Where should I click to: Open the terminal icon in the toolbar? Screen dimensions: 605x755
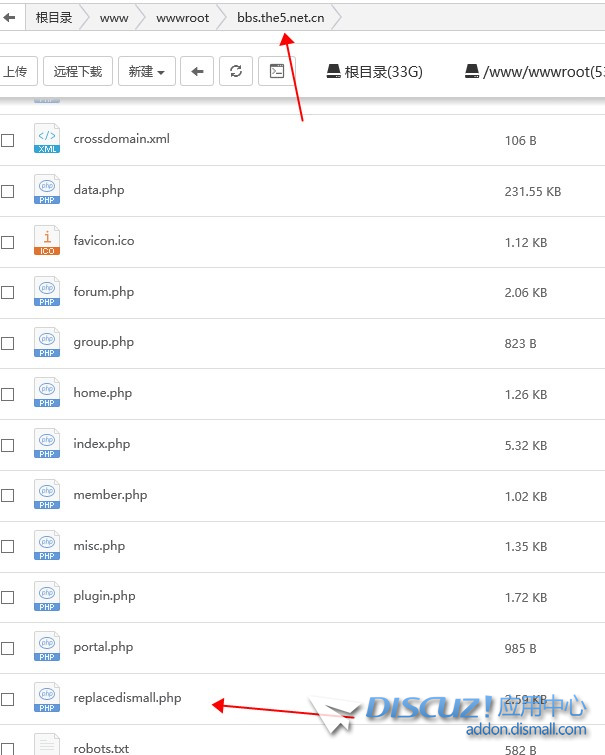277,72
